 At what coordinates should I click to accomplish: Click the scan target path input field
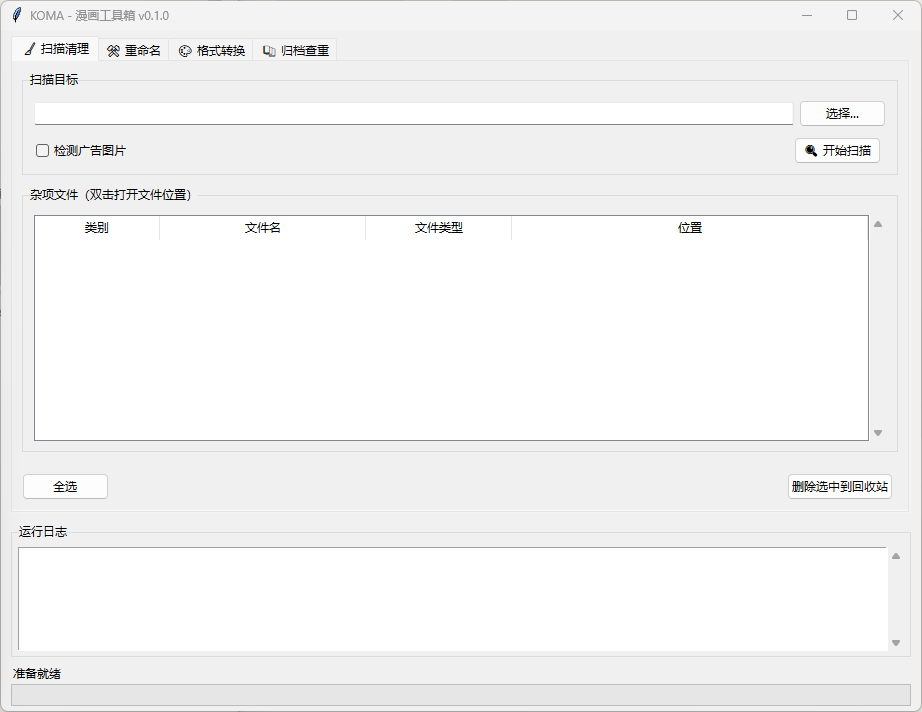[413, 114]
